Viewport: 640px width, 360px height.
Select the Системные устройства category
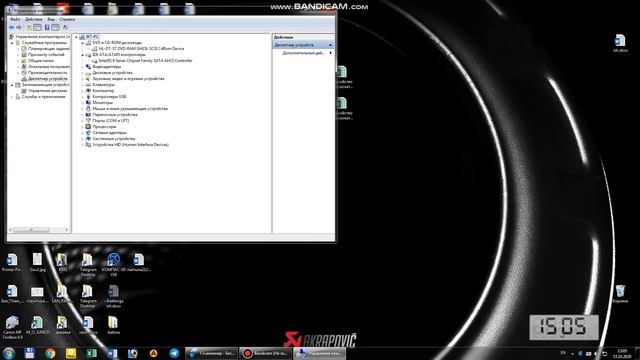[113, 139]
